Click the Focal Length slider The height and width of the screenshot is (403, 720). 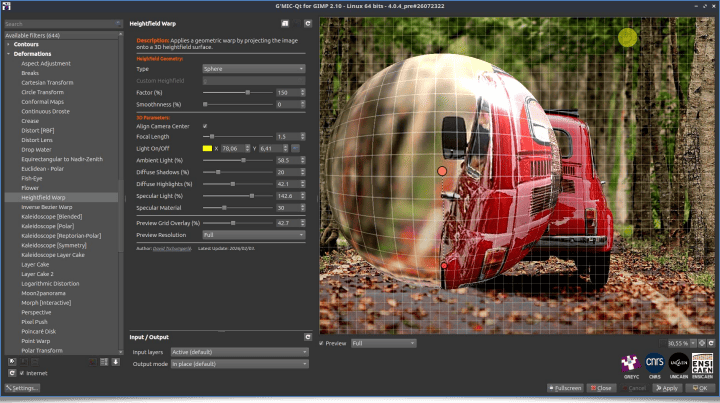[x=238, y=136]
